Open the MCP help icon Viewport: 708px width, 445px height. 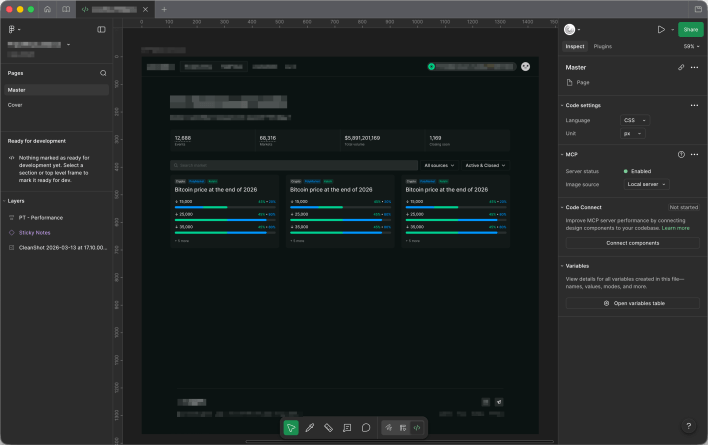click(x=681, y=154)
